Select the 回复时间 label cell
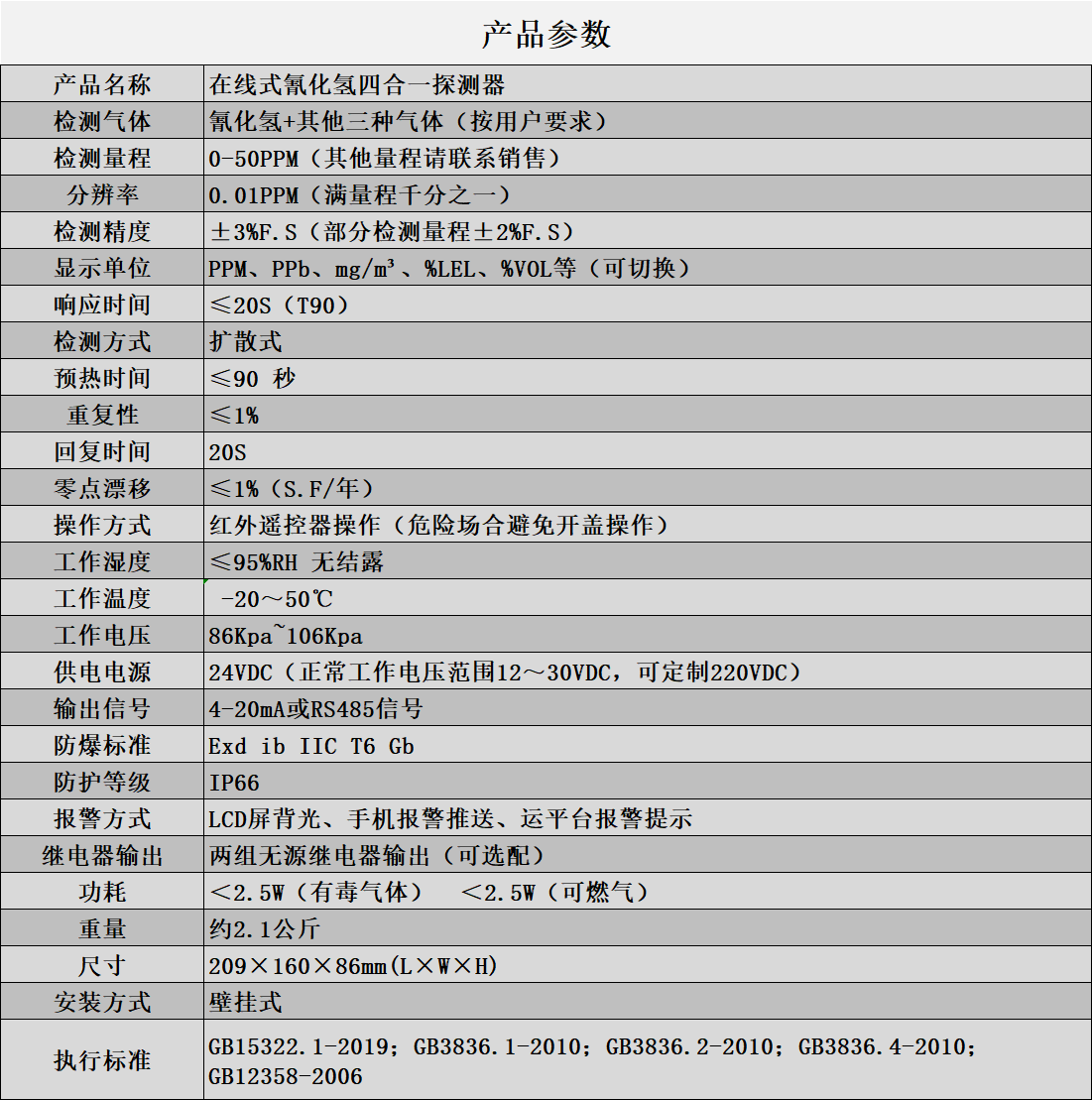The image size is (1092, 1100). click(x=102, y=451)
